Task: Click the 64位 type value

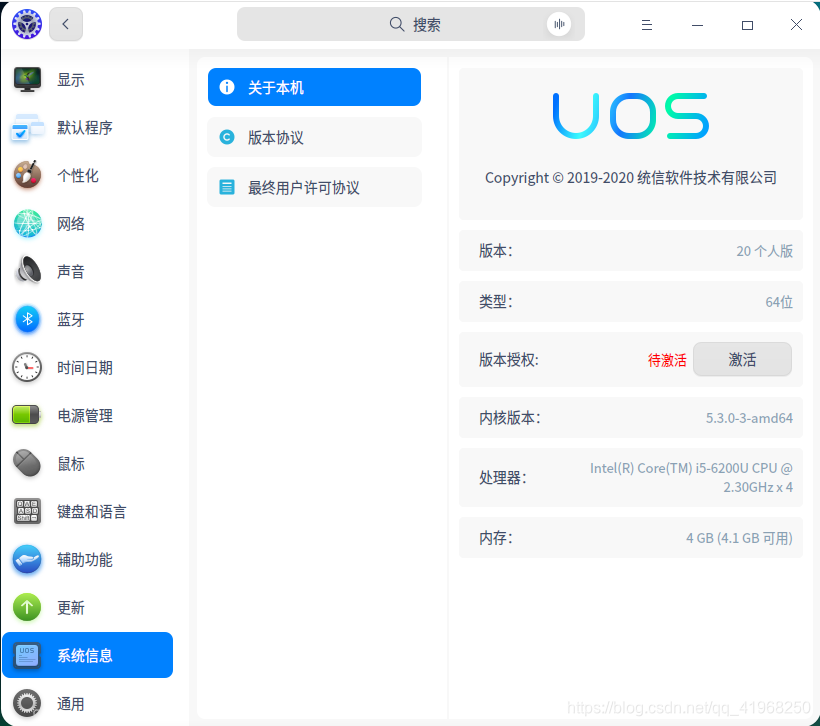Action: [779, 302]
